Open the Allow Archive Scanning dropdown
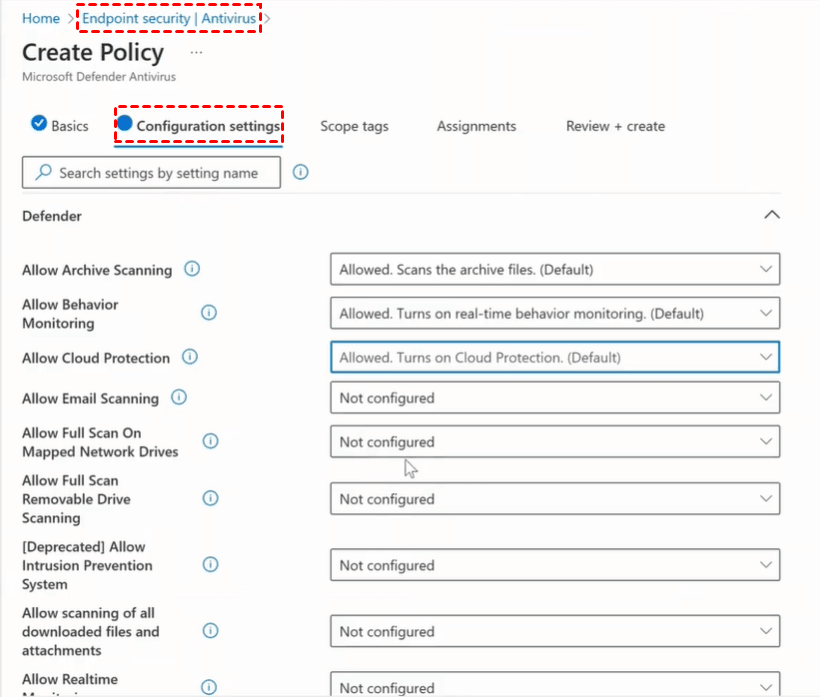This screenshot has height=697, width=820. (x=554, y=269)
